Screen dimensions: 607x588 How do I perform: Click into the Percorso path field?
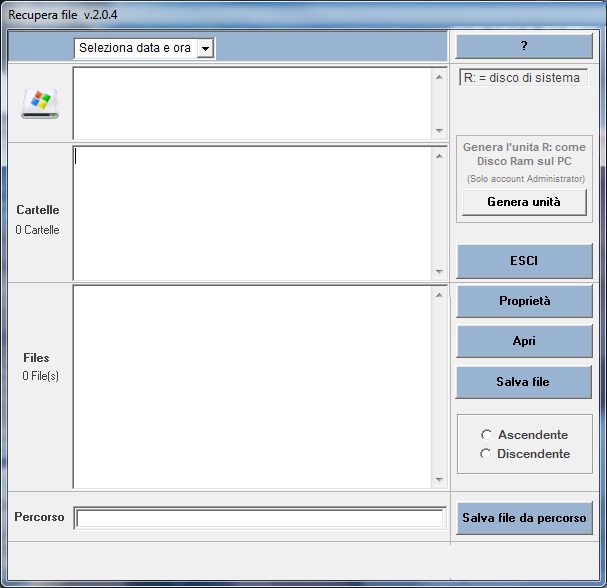[x=259, y=518]
